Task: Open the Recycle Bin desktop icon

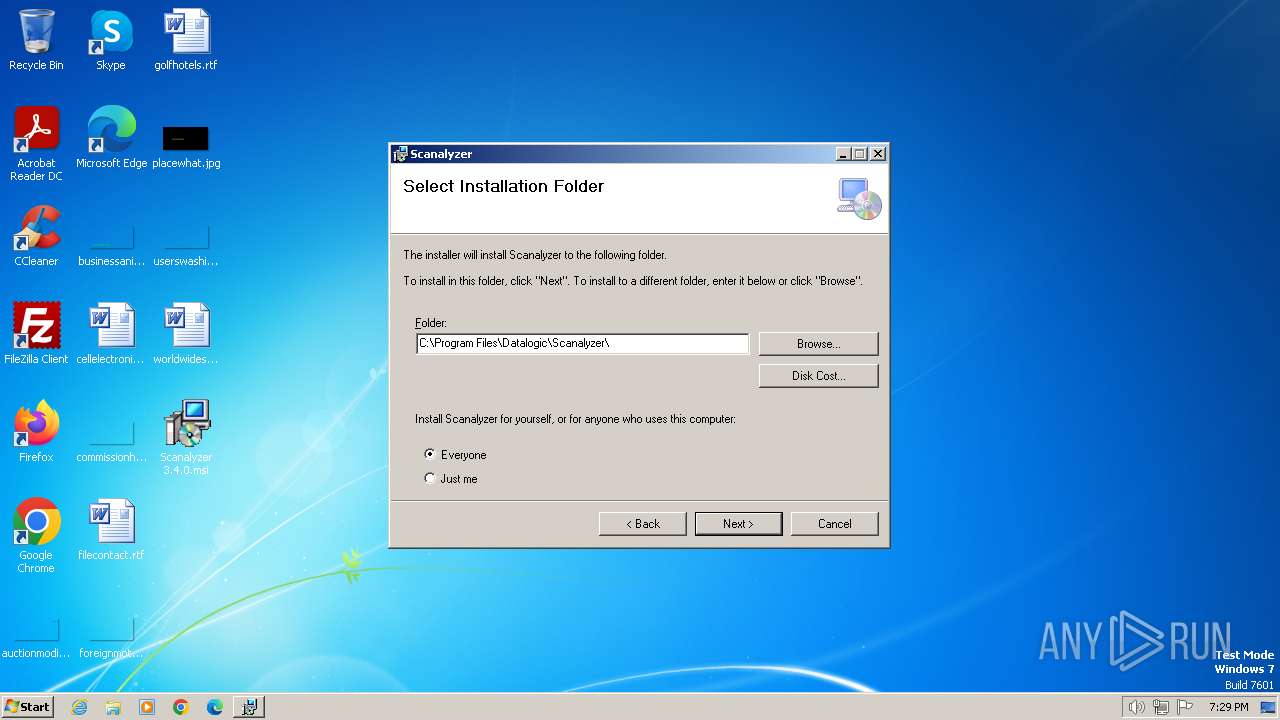Action: (36, 40)
